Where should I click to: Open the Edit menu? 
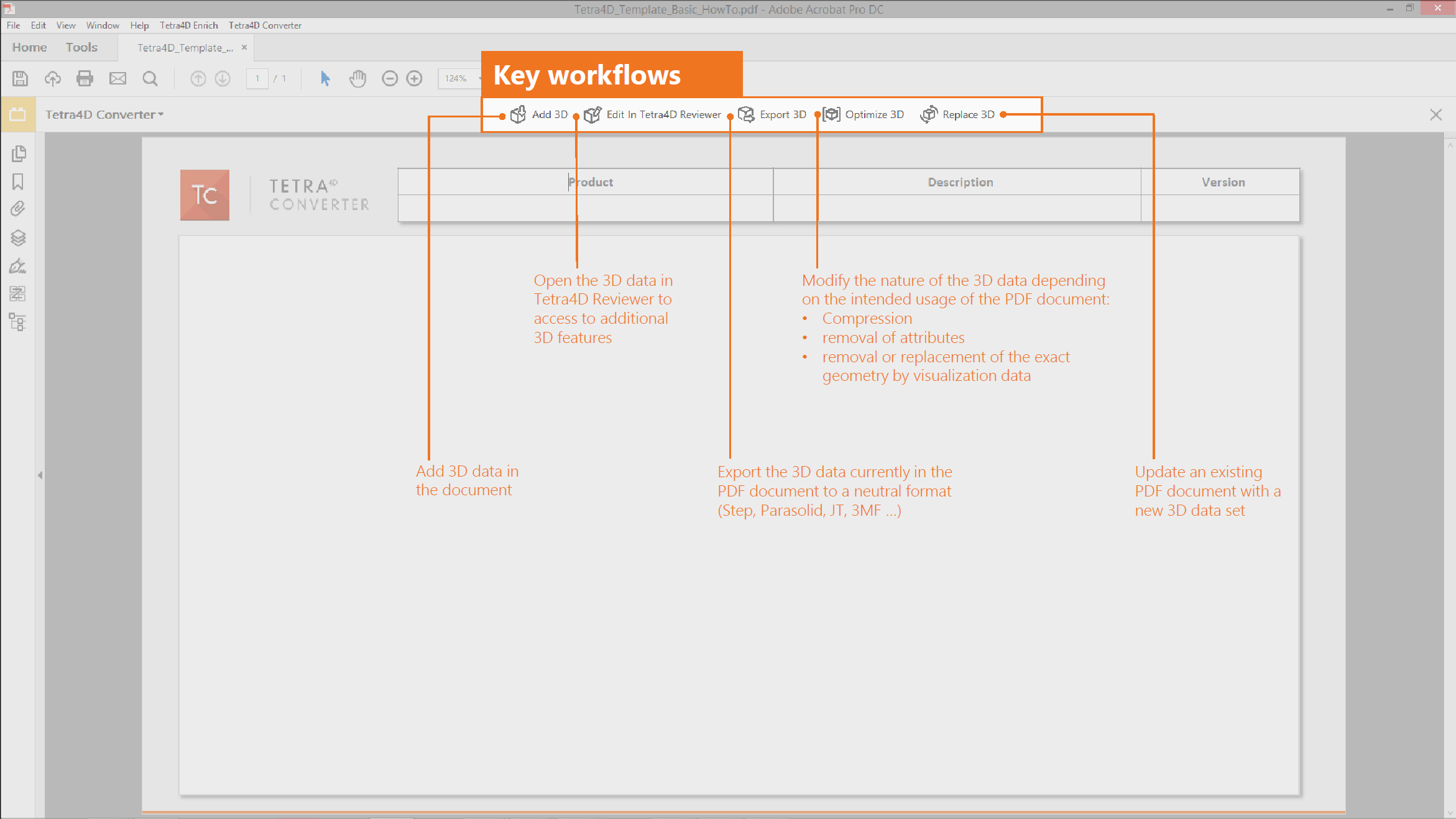point(38,25)
